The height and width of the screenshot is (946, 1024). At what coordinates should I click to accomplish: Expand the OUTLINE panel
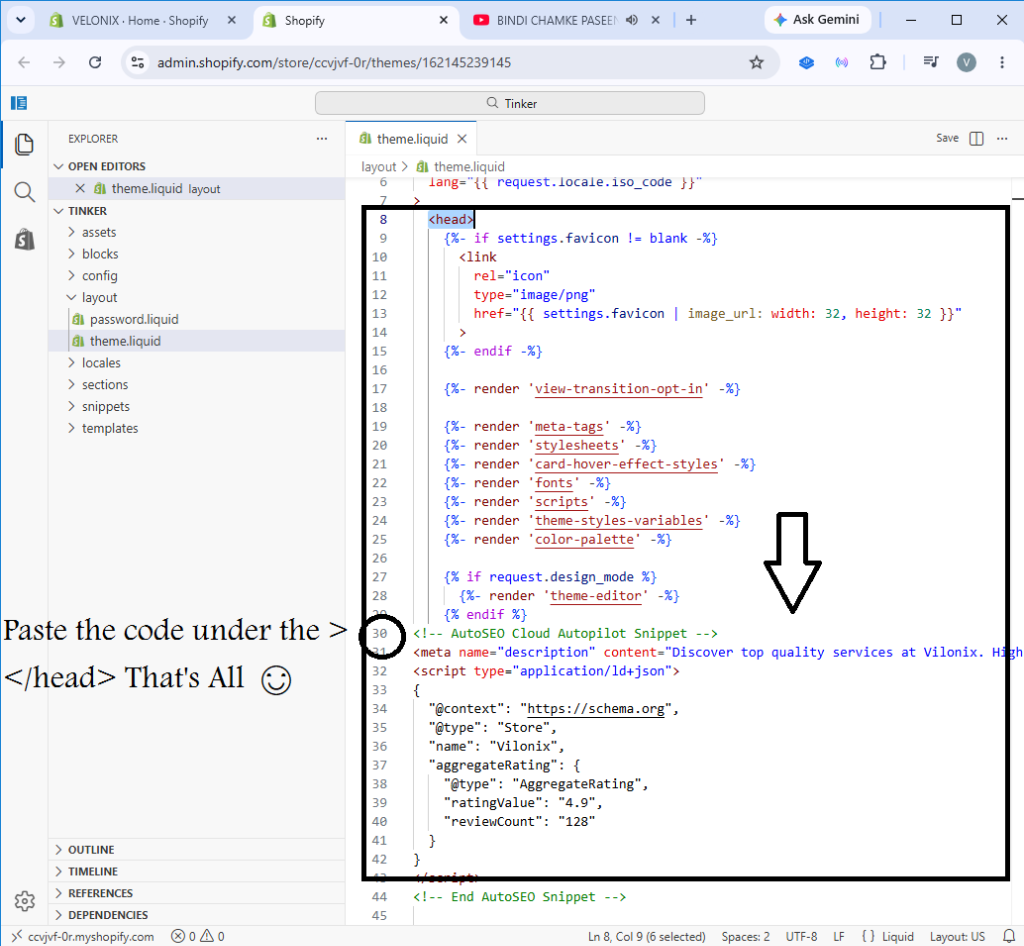[x=91, y=849]
